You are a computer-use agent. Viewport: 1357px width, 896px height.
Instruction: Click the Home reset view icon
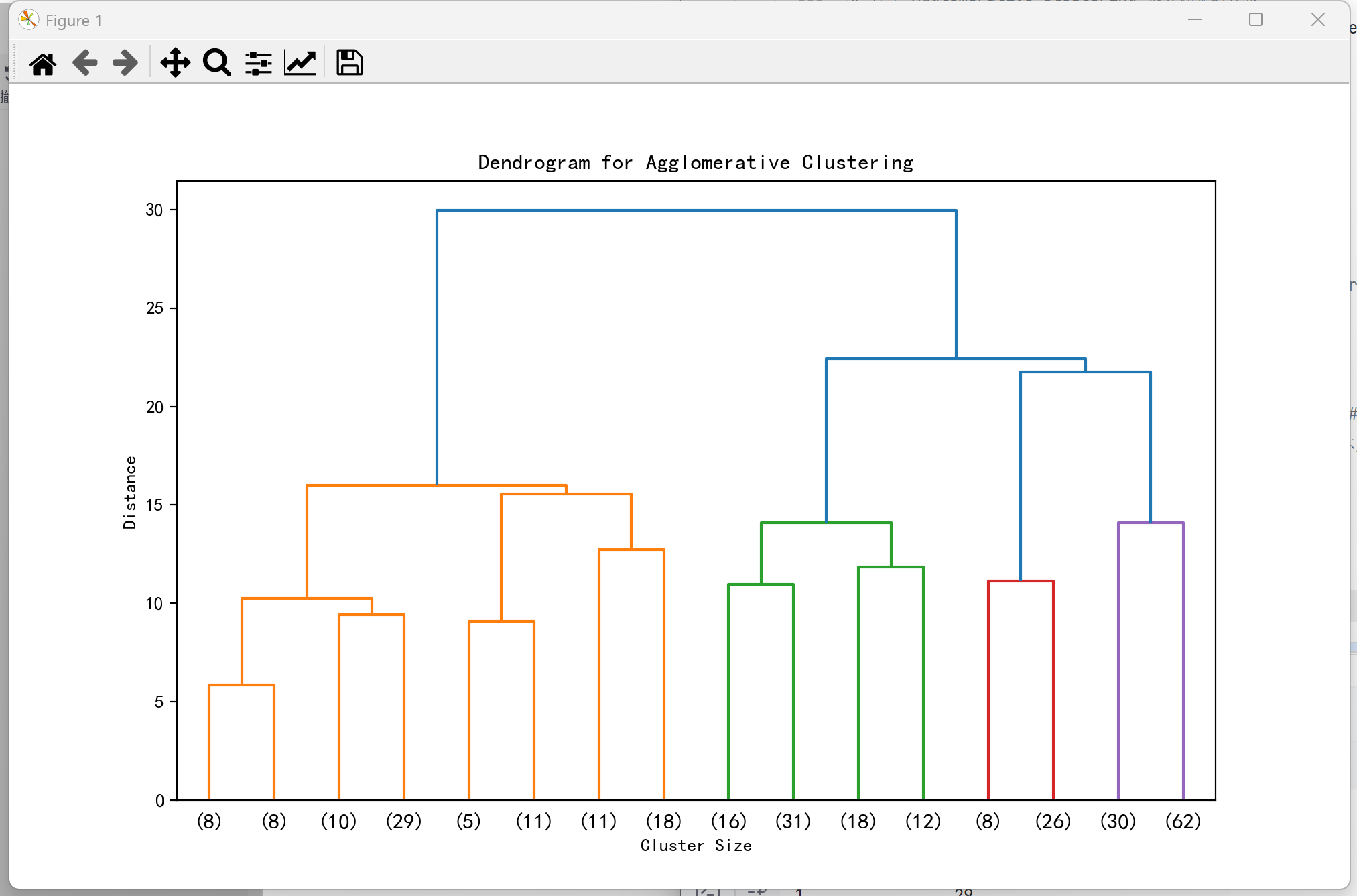[x=43, y=64]
